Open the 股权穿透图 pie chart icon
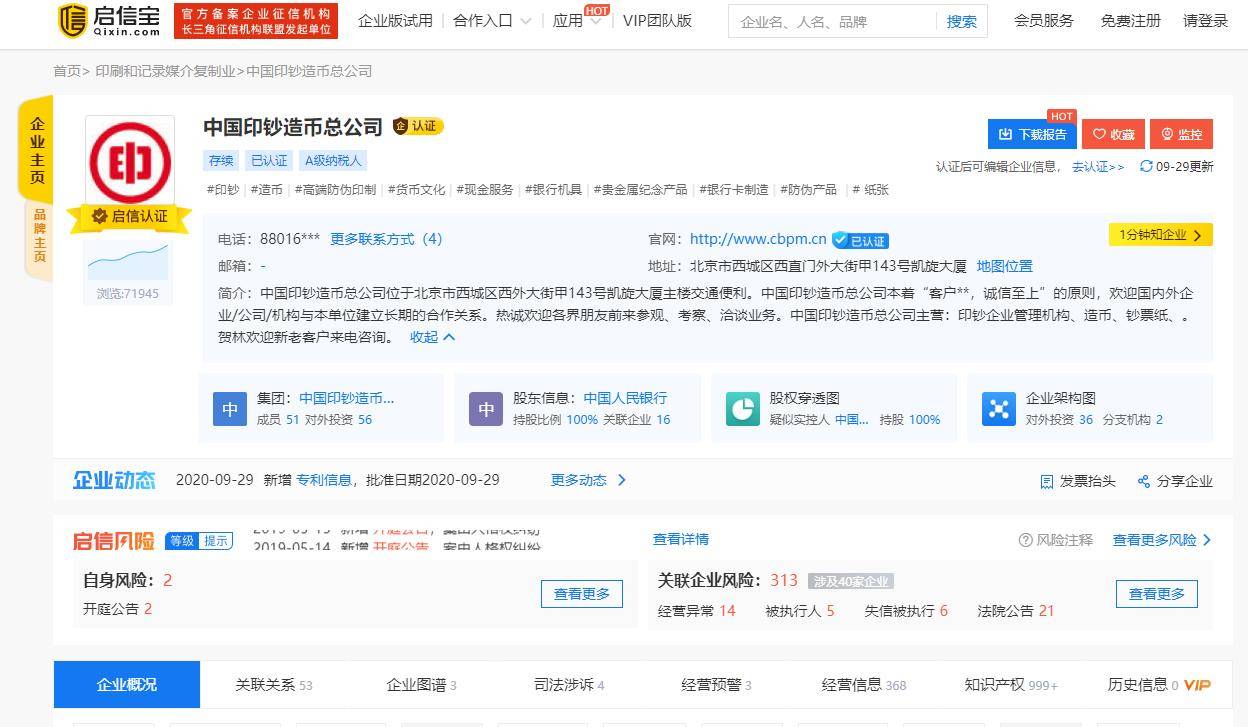 point(742,408)
